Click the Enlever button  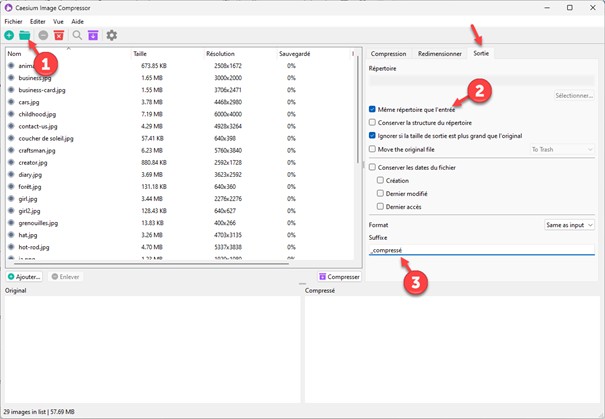[66, 277]
